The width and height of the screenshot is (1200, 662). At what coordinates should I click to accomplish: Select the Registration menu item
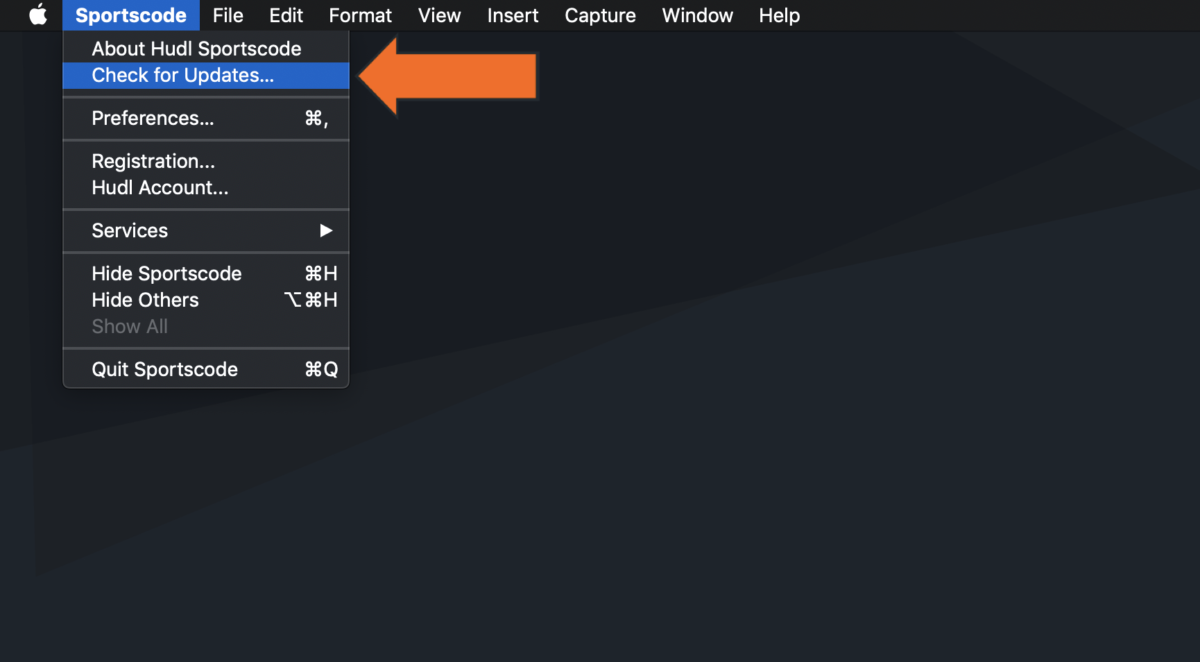153,161
